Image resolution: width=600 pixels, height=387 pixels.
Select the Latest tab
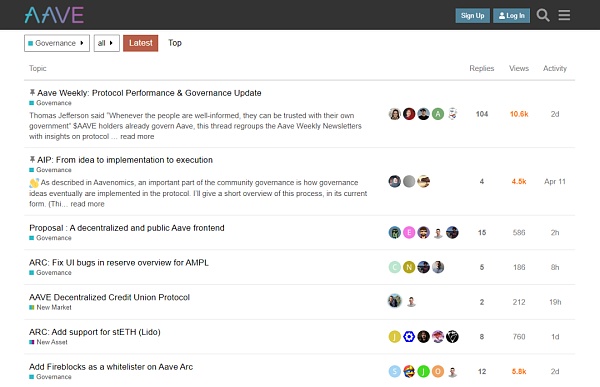pyautogui.click(x=140, y=43)
